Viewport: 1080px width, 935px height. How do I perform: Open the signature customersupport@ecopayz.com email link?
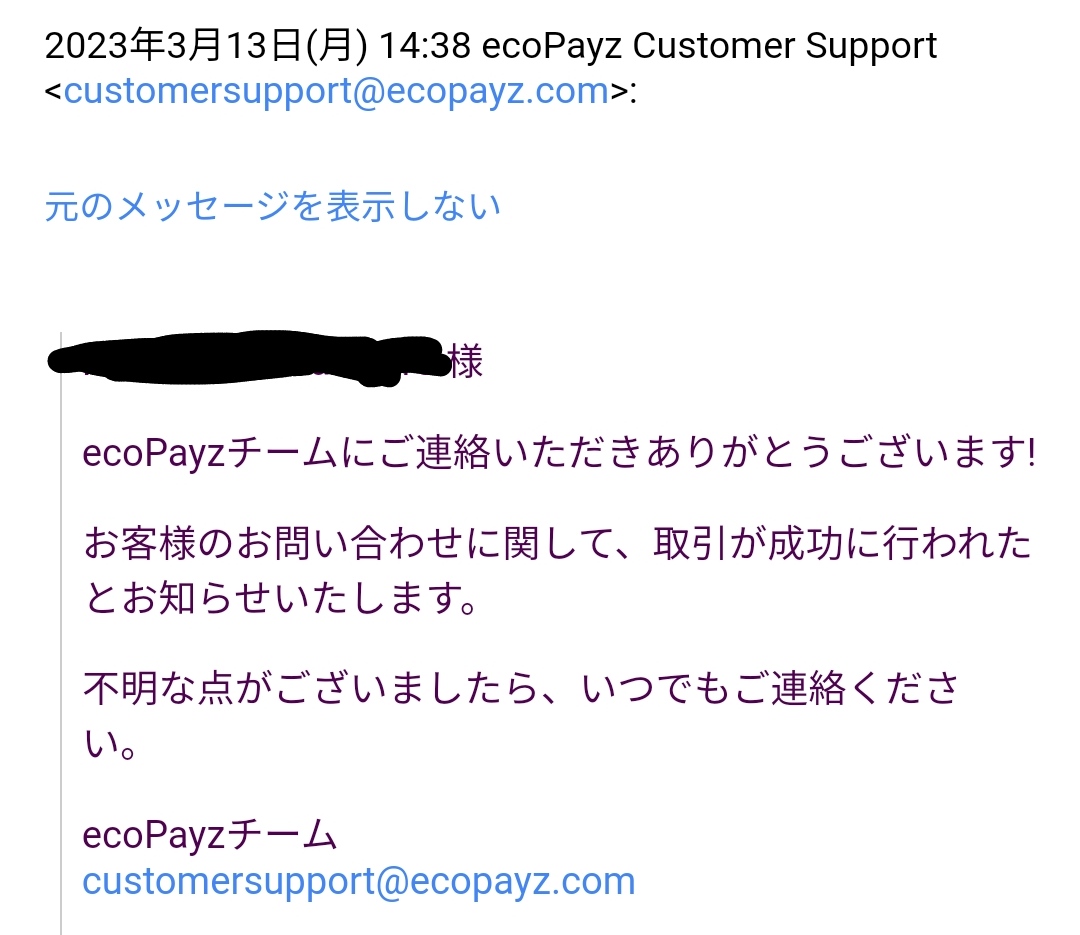click(x=359, y=882)
